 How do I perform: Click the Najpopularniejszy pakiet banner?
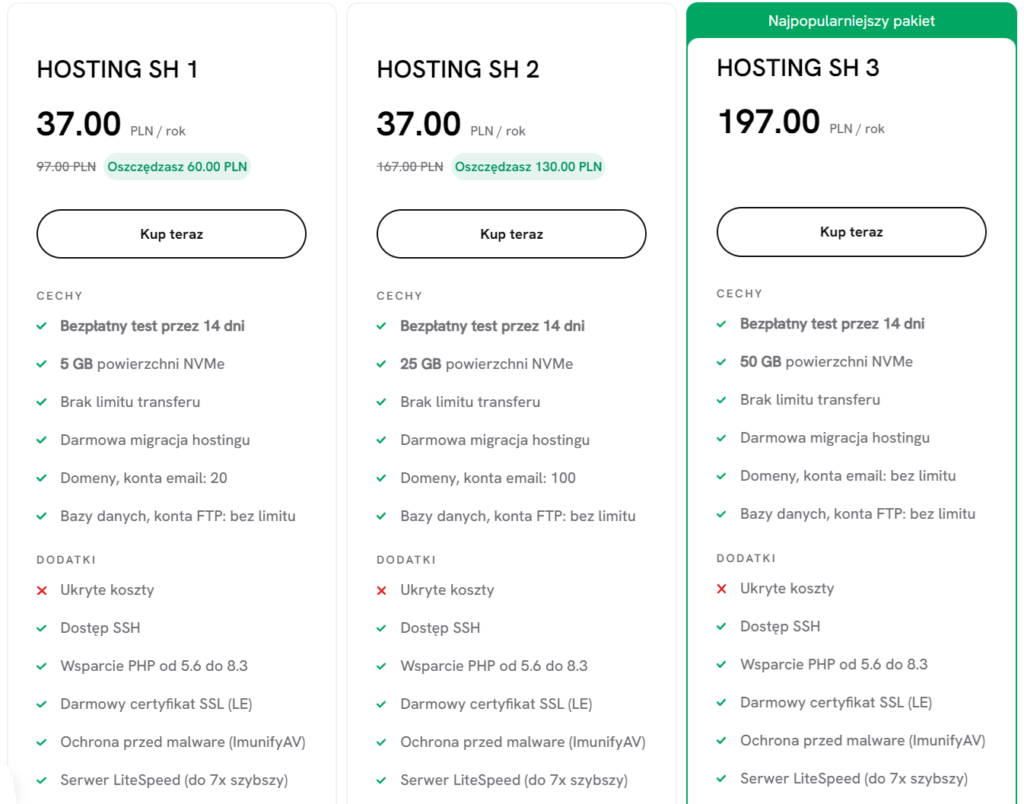(x=851, y=21)
